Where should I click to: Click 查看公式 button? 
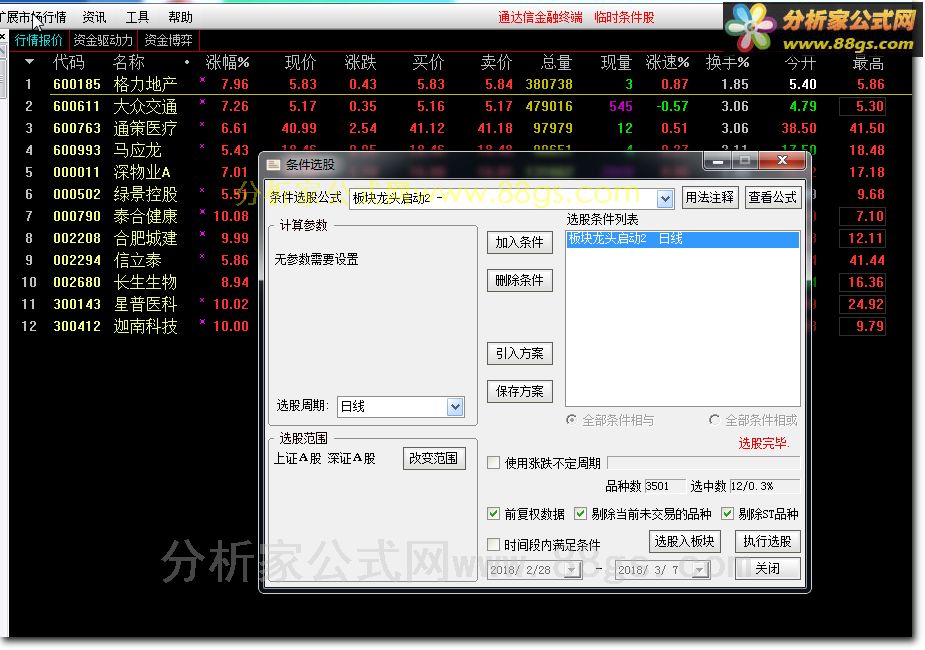[x=773, y=197]
